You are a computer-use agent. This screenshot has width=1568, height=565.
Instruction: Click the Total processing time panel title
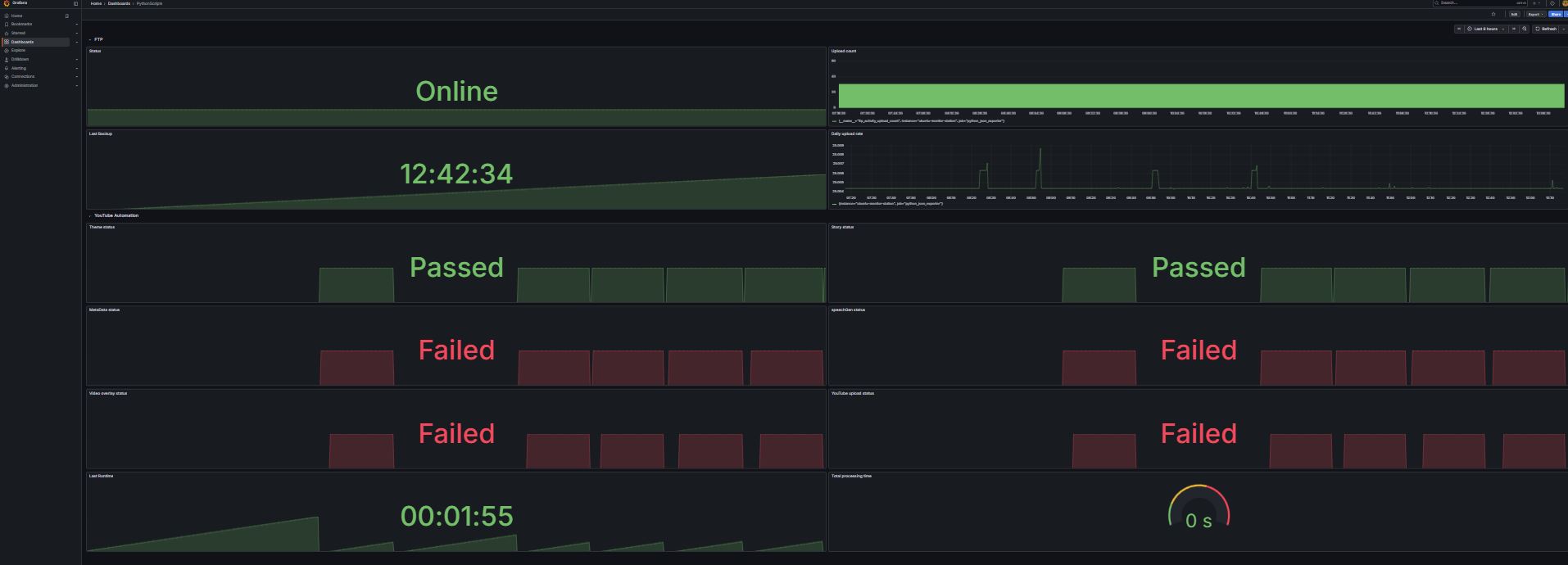point(852,476)
